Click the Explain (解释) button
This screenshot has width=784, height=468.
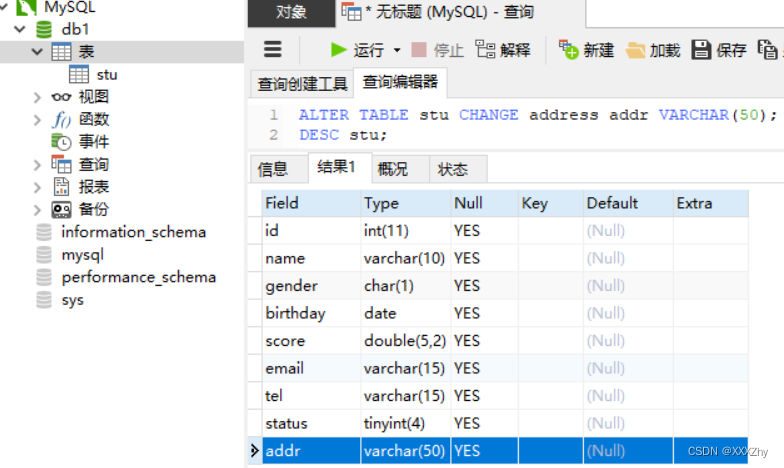502,50
